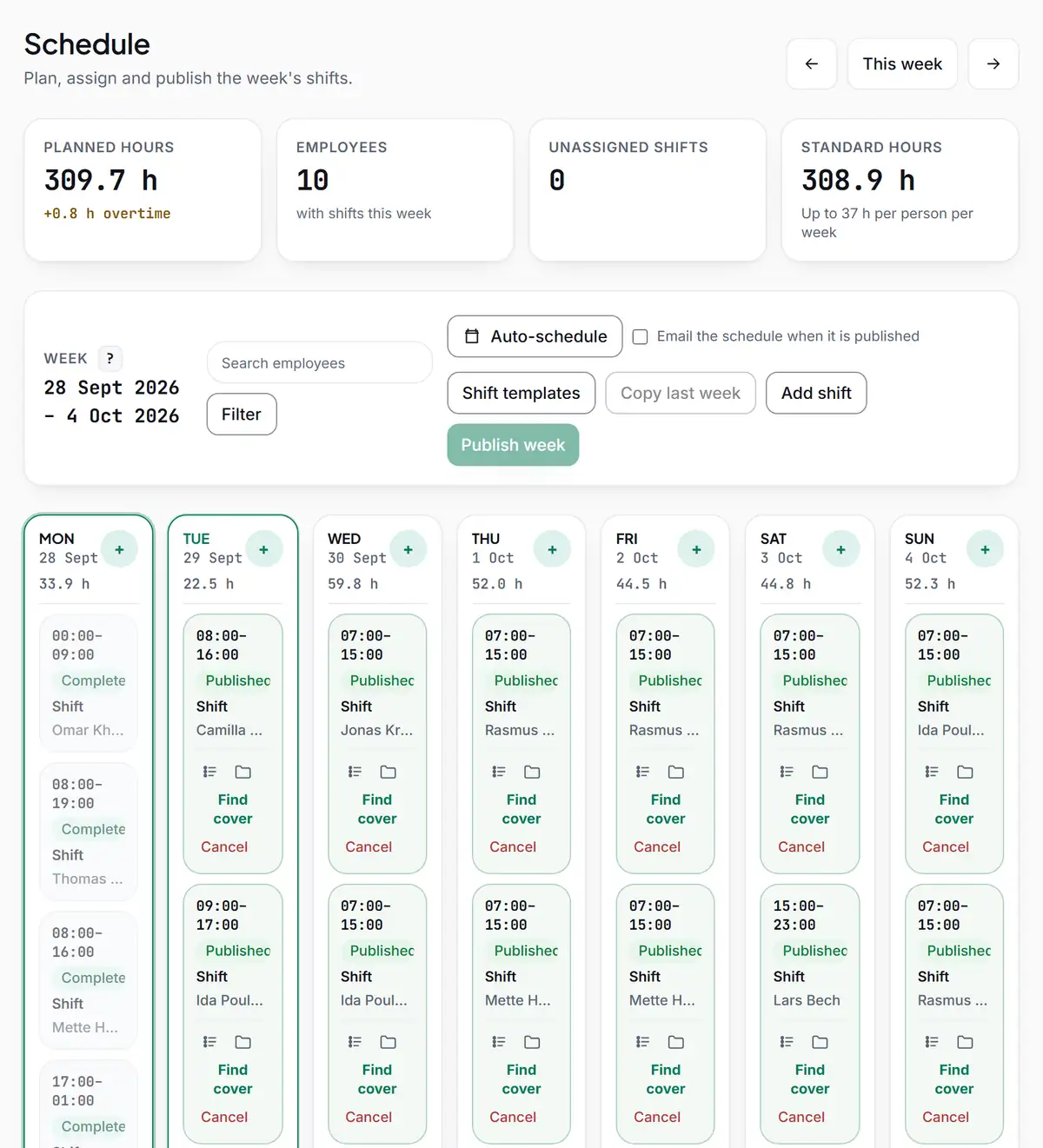
Task: Open Shift templates
Action: [x=521, y=393]
